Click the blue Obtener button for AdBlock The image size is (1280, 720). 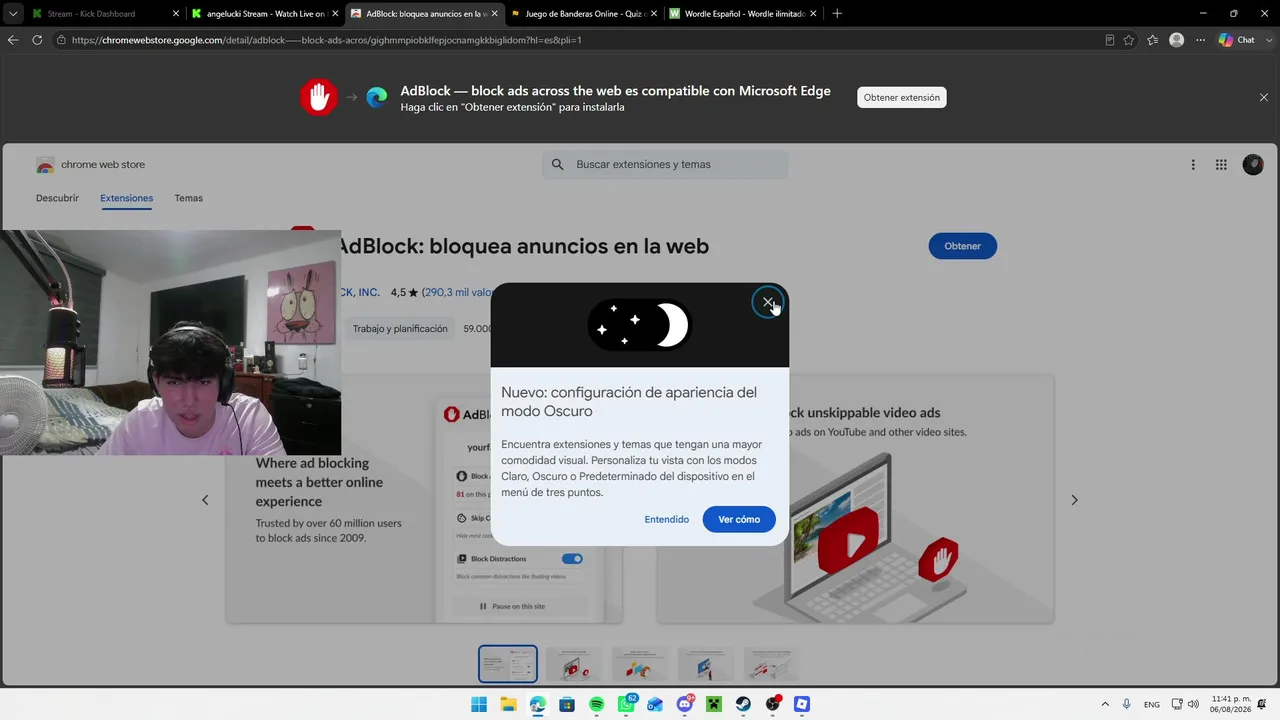pyautogui.click(x=962, y=246)
